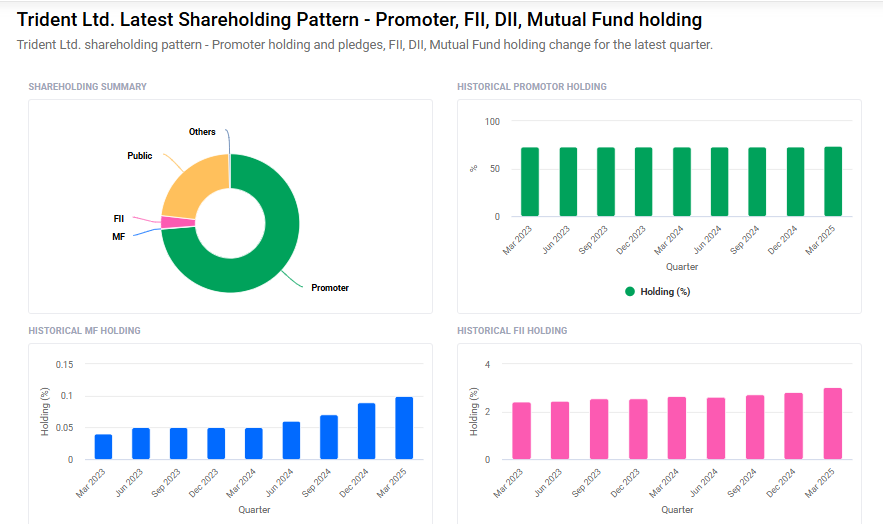Click Sep 2023 bar in FII holding chart
Viewport: 883px width, 524px height.
[599, 429]
